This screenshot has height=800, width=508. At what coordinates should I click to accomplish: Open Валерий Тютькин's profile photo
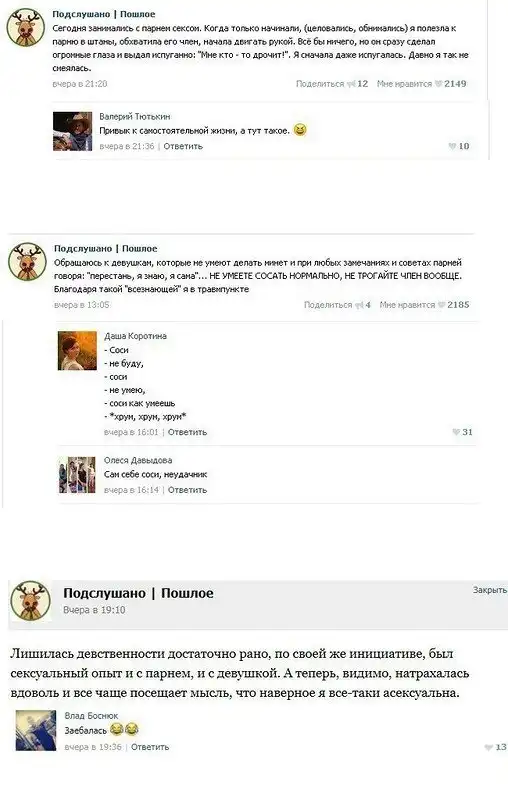(x=72, y=132)
